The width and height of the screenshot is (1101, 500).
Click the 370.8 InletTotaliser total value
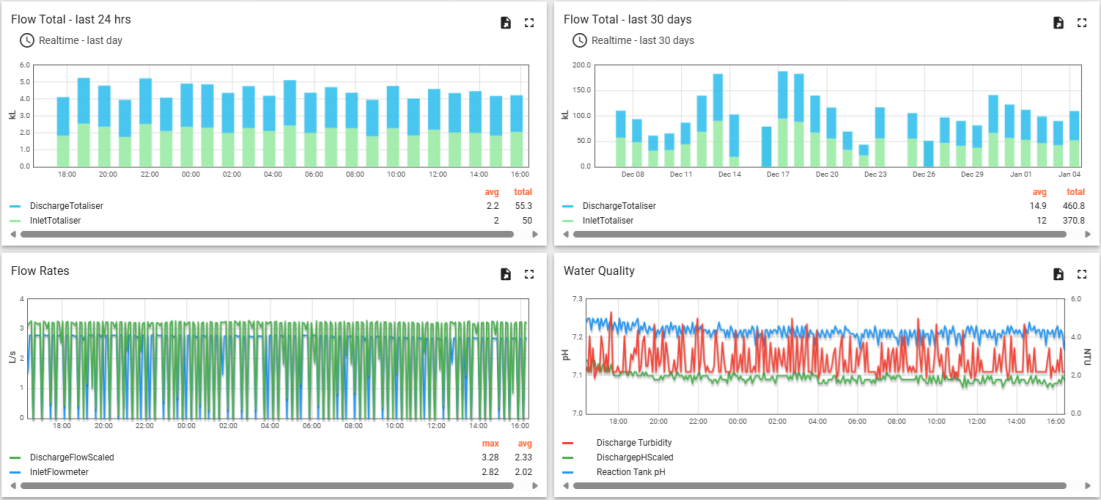point(1074,221)
